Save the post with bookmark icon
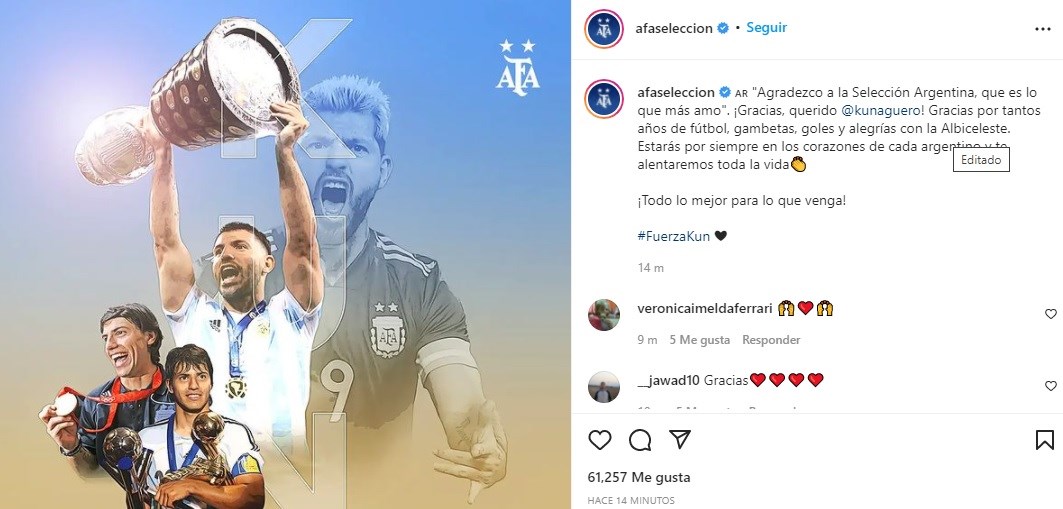This screenshot has height=509, width=1063. tap(1045, 440)
